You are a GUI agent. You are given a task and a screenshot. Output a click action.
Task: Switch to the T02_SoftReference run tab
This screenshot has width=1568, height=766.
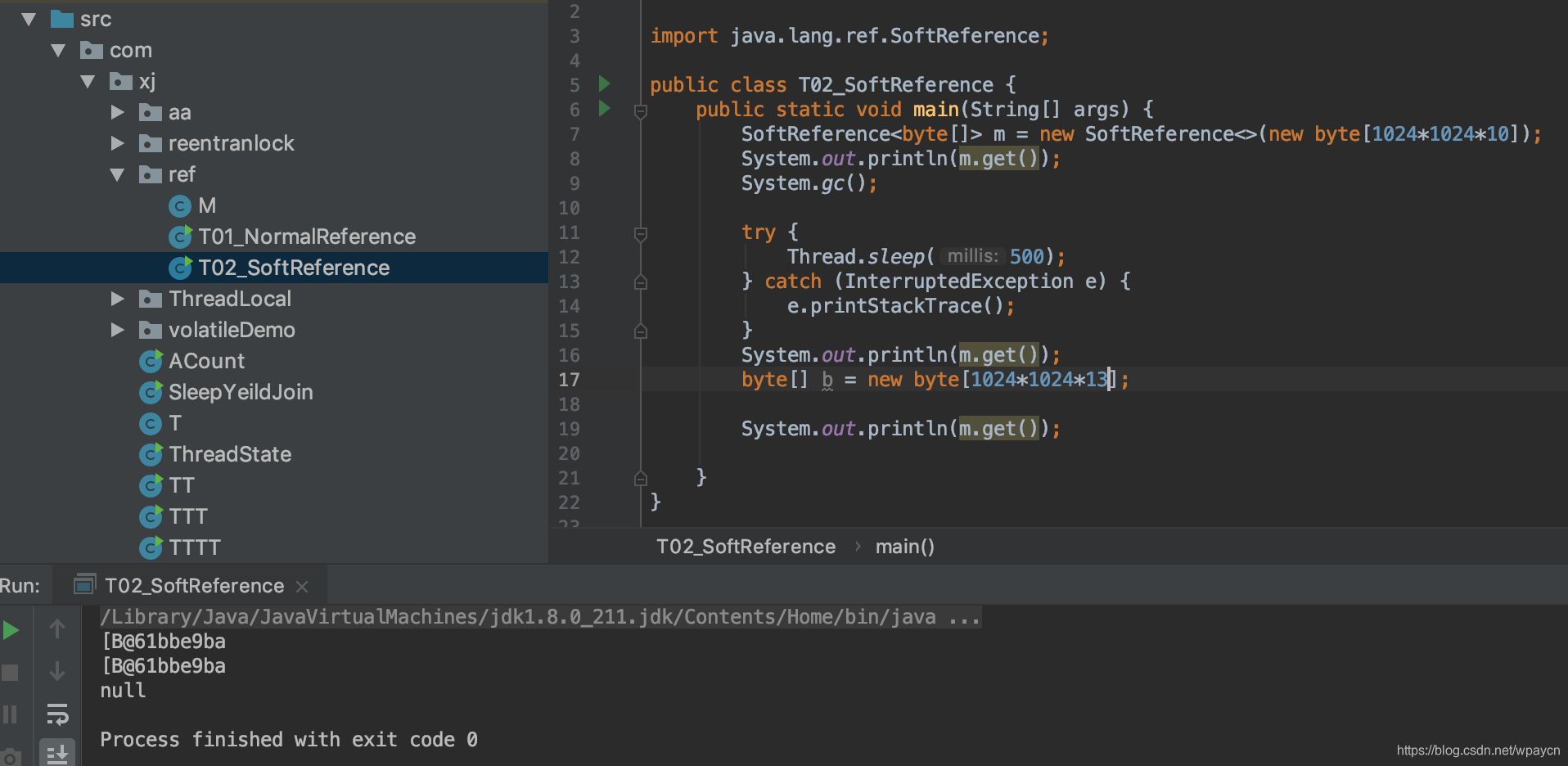[194, 586]
